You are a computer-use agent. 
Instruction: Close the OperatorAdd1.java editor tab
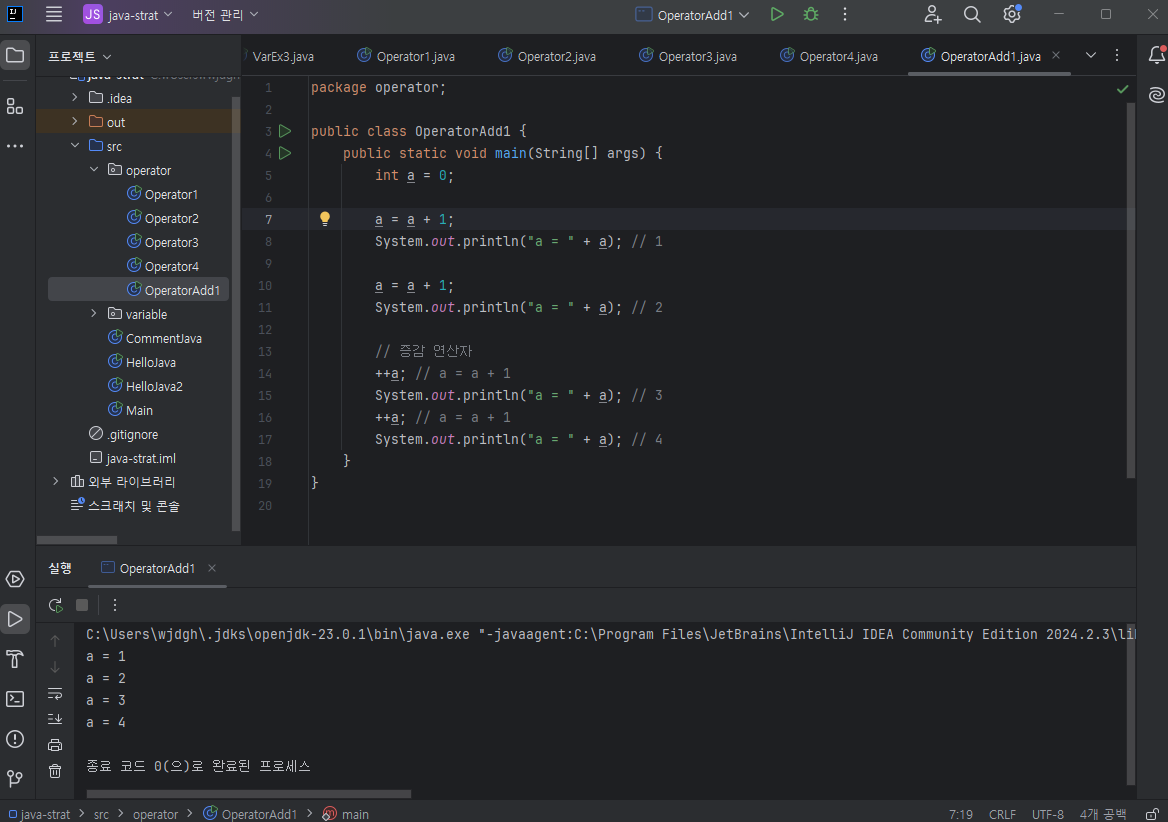[1056, 55]
